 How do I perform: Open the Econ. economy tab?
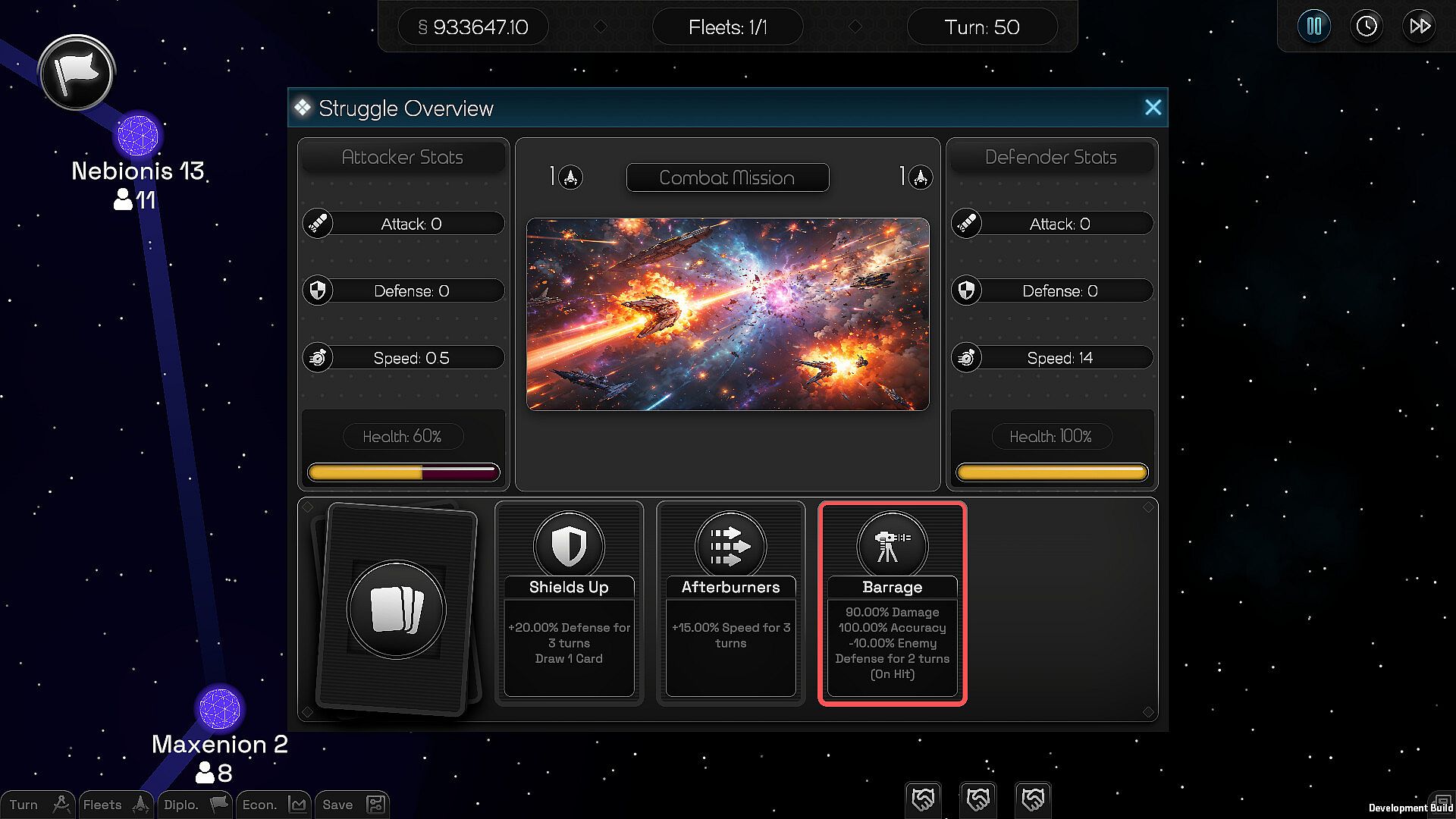tap(273, 805)
